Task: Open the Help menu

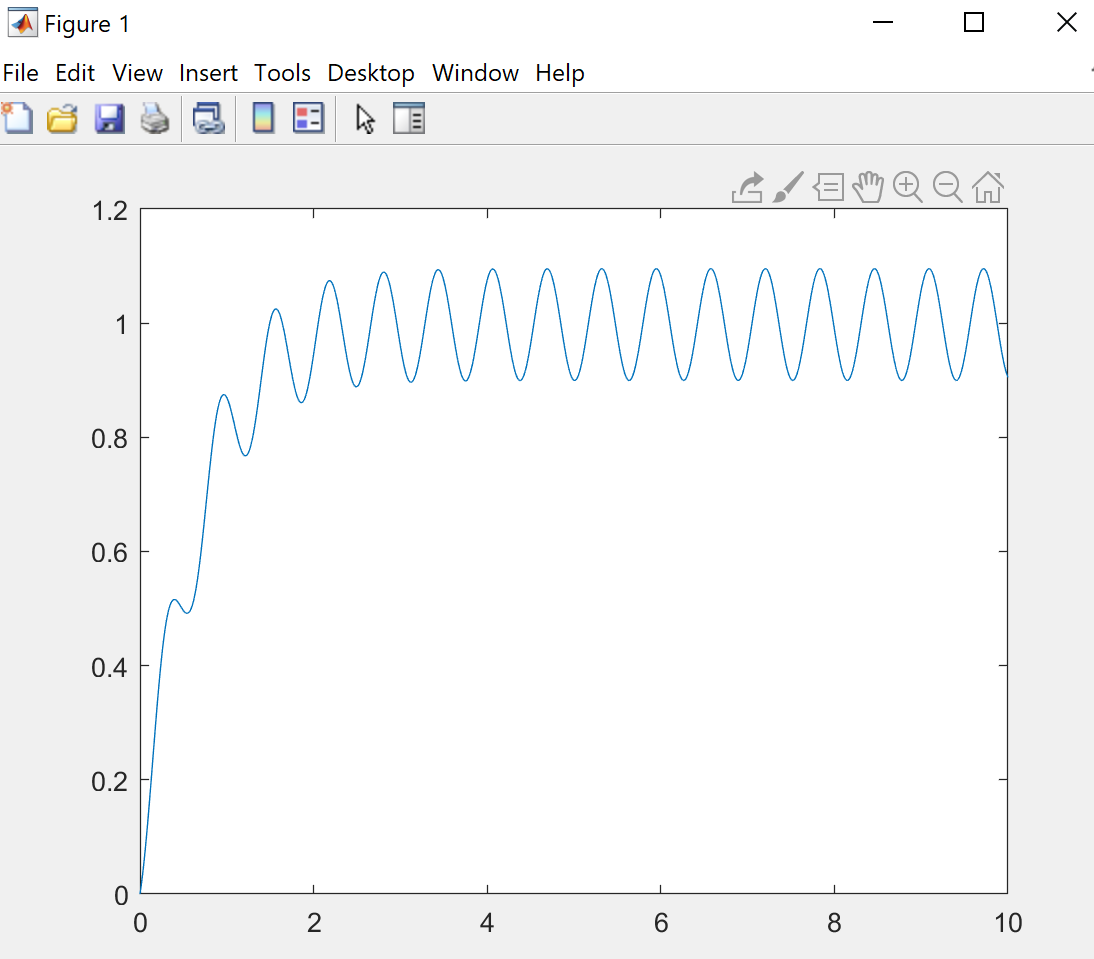Action: [560, 73]
